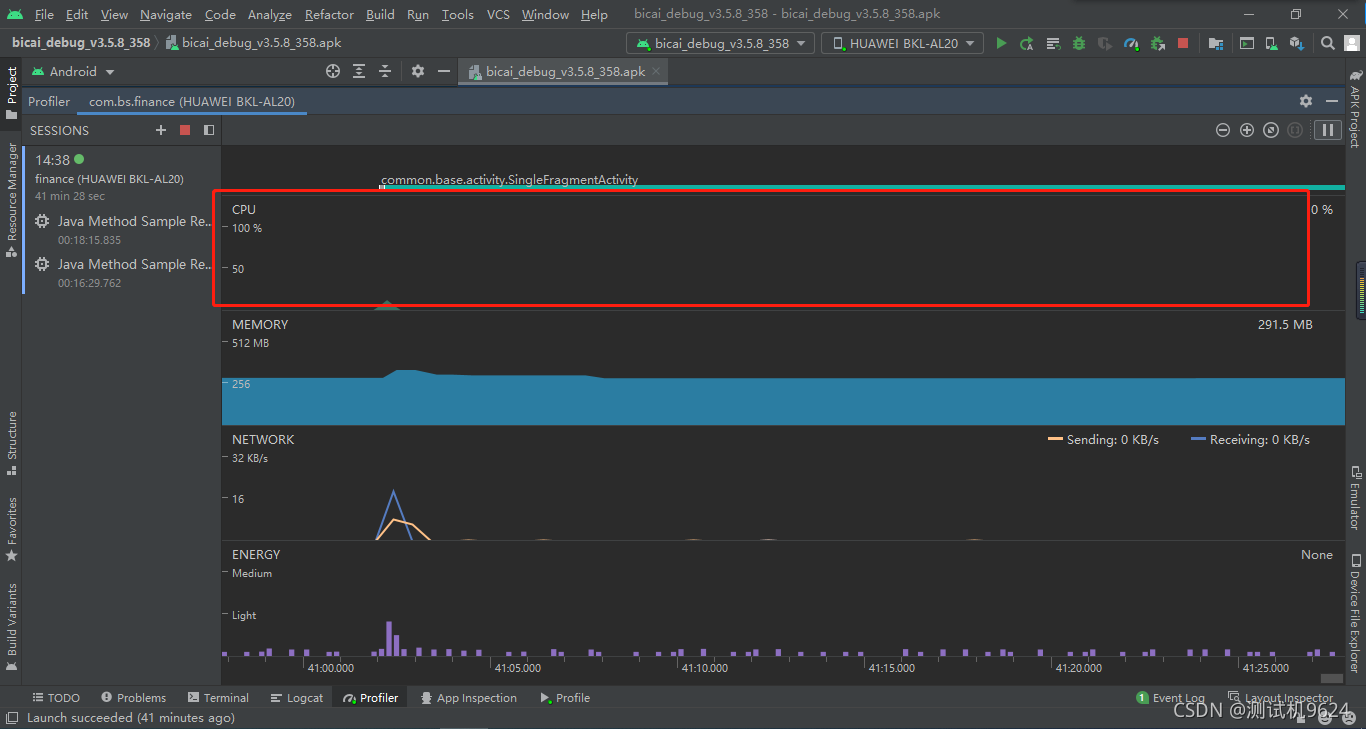Screen dimensions: 1366x729
Task: Select the bicai_debug_v3.5.8_358.apk editor tab
Action: point(565,72)
